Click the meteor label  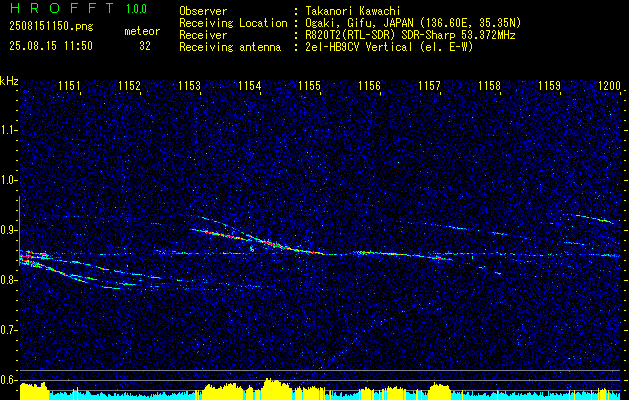click(142, 31)
